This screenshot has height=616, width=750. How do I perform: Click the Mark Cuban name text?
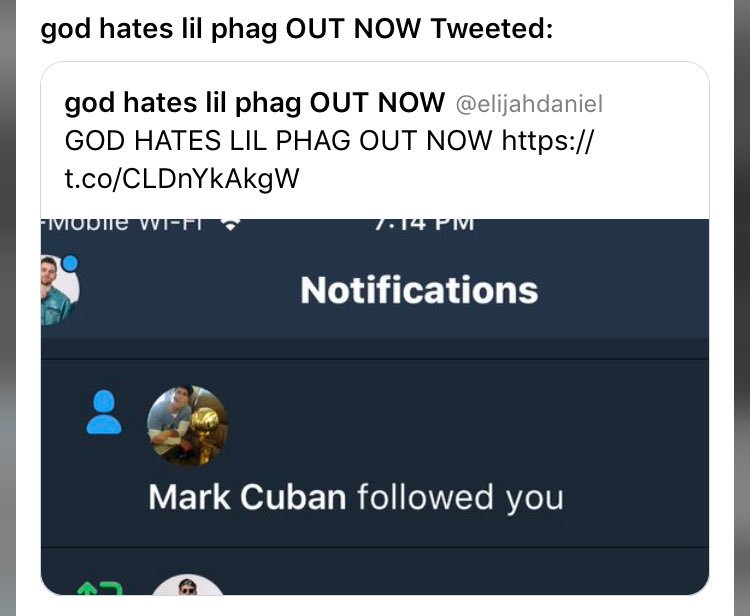pyautogui.click(x=247, y=497)
